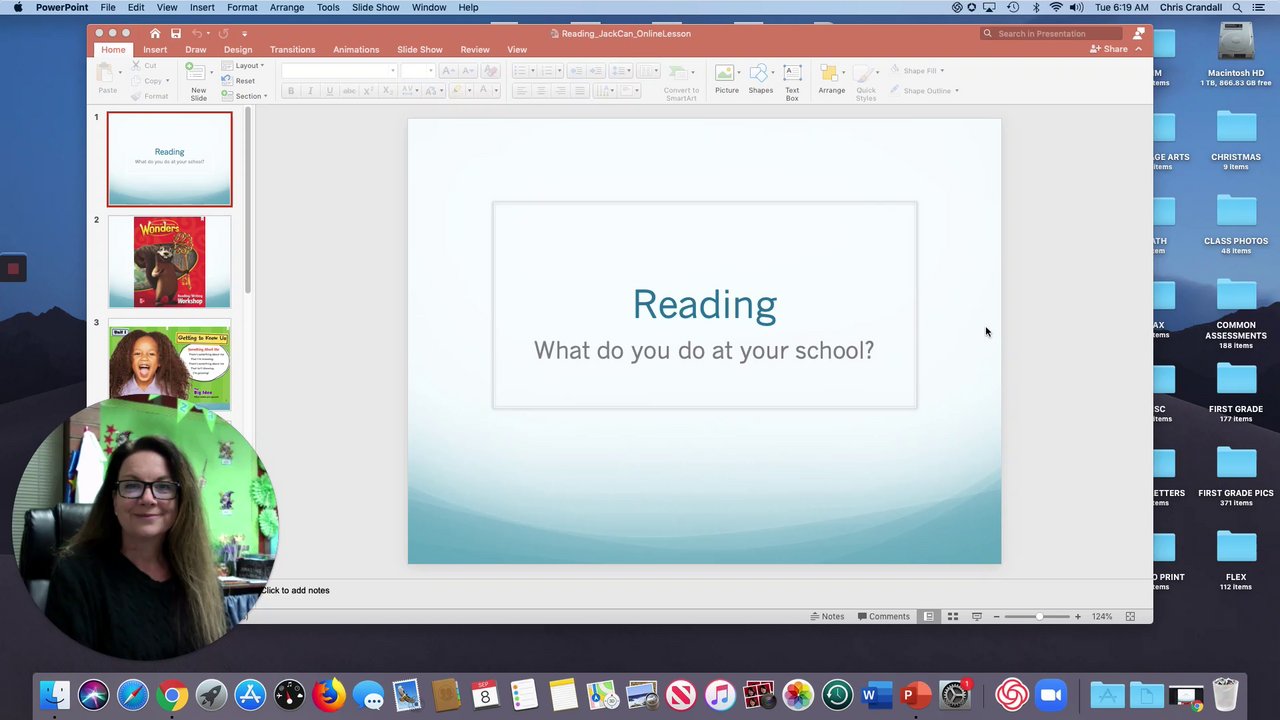This screenshot has height=720, width=1280.
Task: Open the App Store from the Dock
Action: tap(250, 694)
